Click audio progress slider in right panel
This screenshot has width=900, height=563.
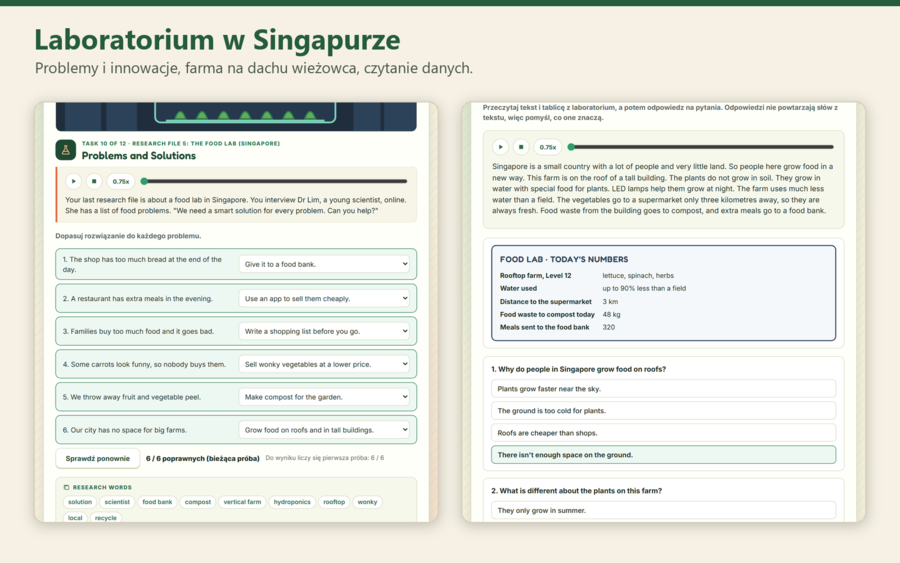701,147
